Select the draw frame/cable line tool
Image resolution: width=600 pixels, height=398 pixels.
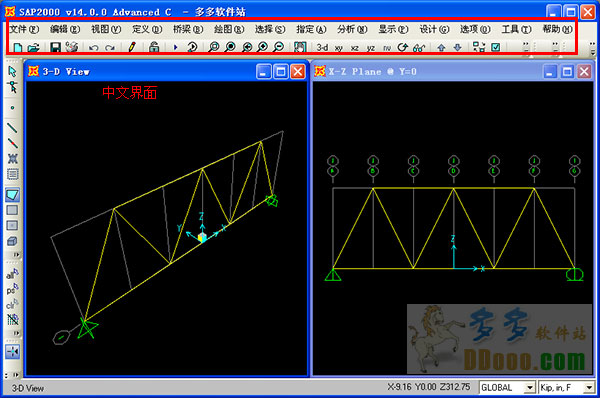click(x=12, y=127)
